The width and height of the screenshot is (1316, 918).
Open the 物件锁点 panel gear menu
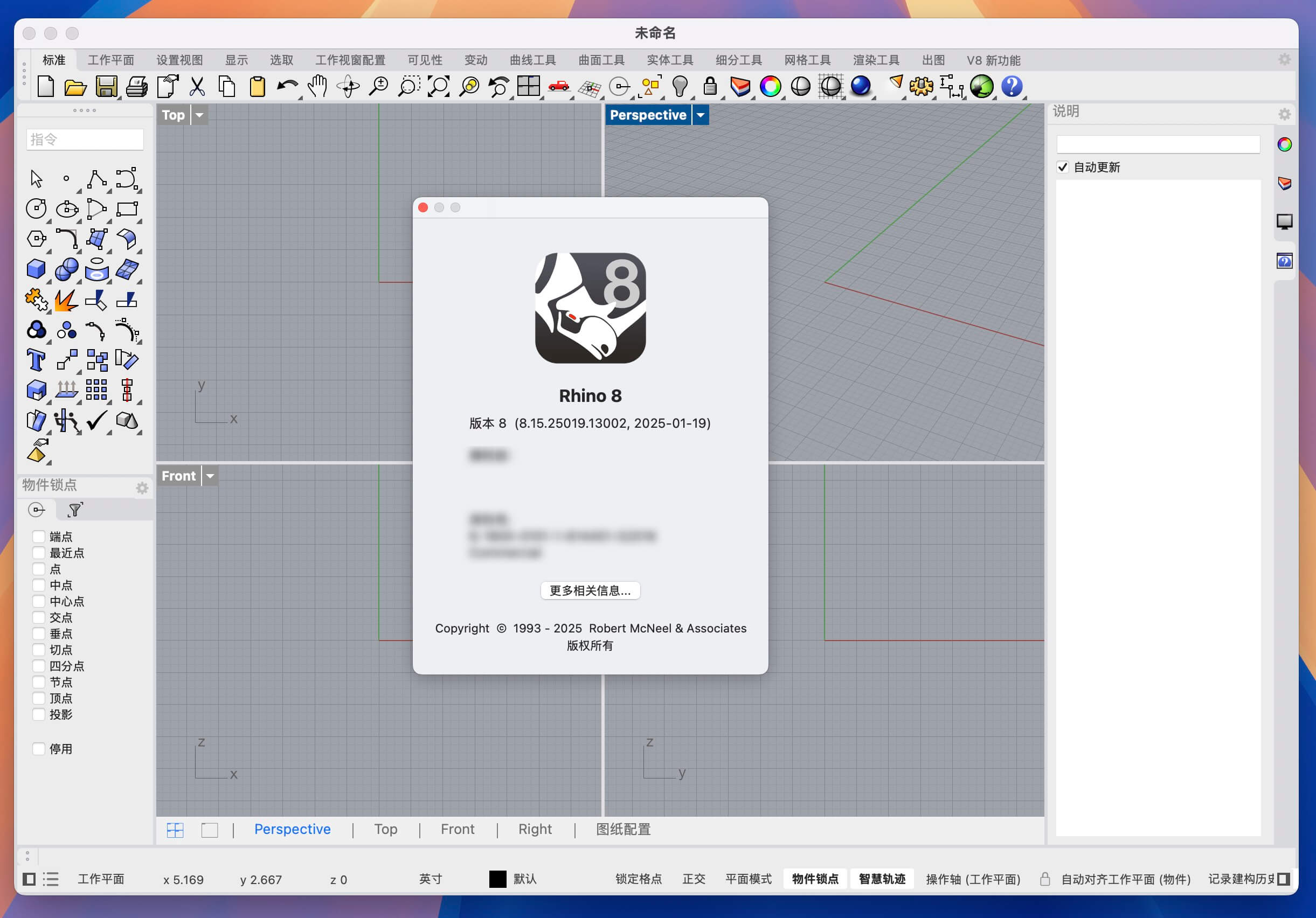(x=142, y=488)
